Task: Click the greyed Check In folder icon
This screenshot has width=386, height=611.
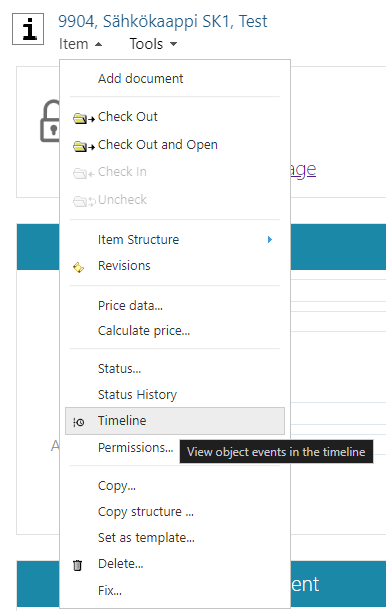Action: (84, 173)
